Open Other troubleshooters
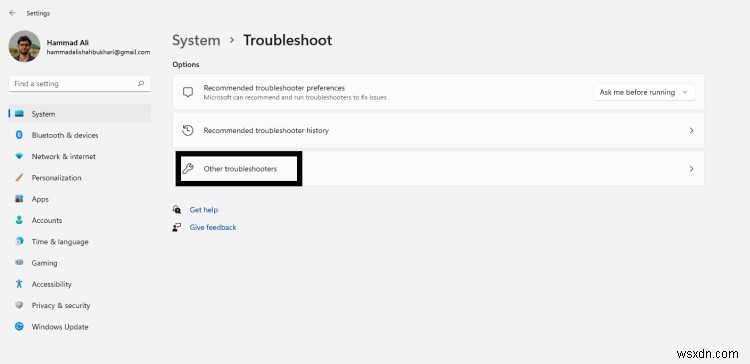Screen dimensions: 750x364 click(x=438, y=168)
